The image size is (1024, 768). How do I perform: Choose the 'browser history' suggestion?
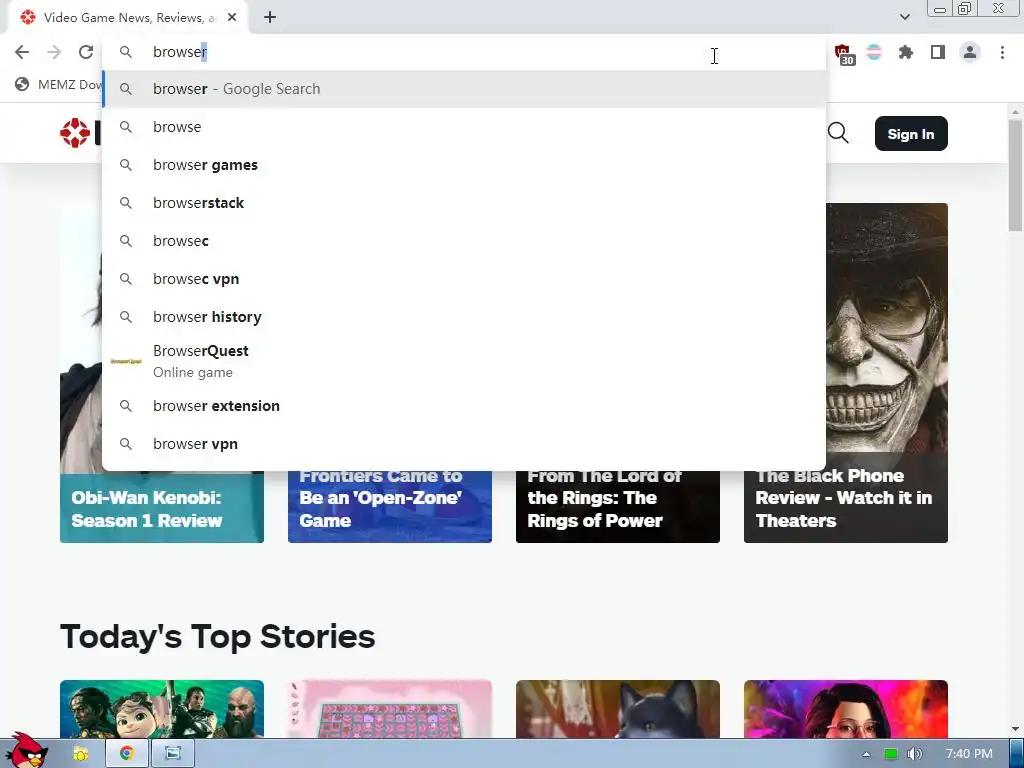click(x=464, y=316)
